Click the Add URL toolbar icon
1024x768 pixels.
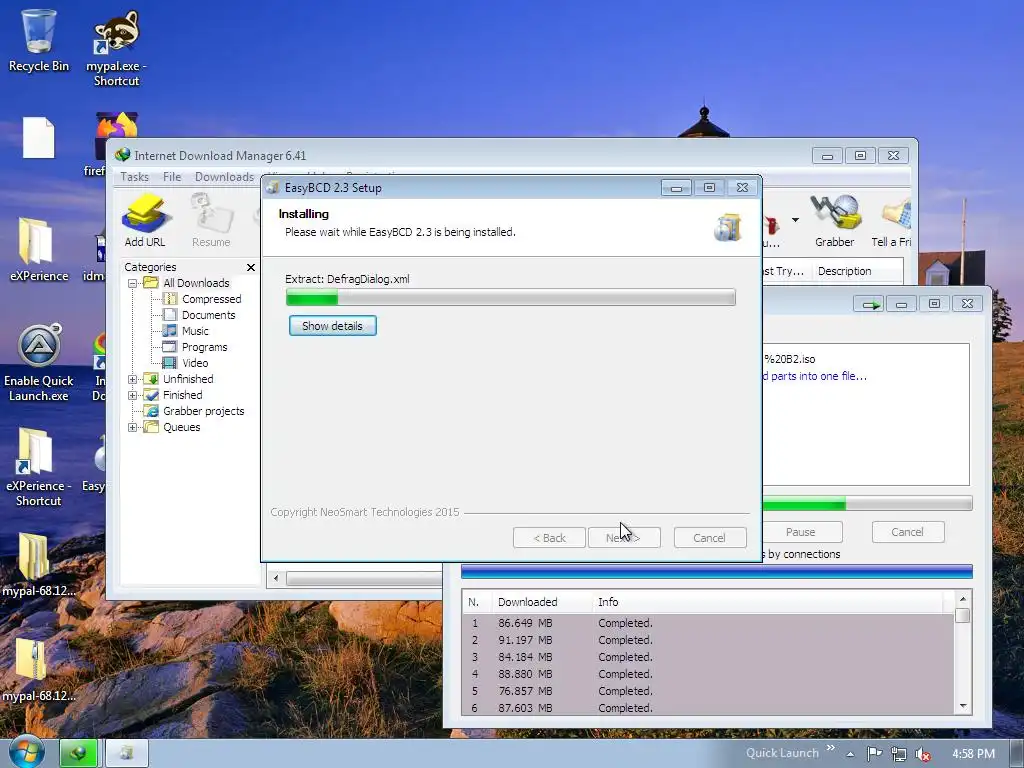(x=145, y=220)
